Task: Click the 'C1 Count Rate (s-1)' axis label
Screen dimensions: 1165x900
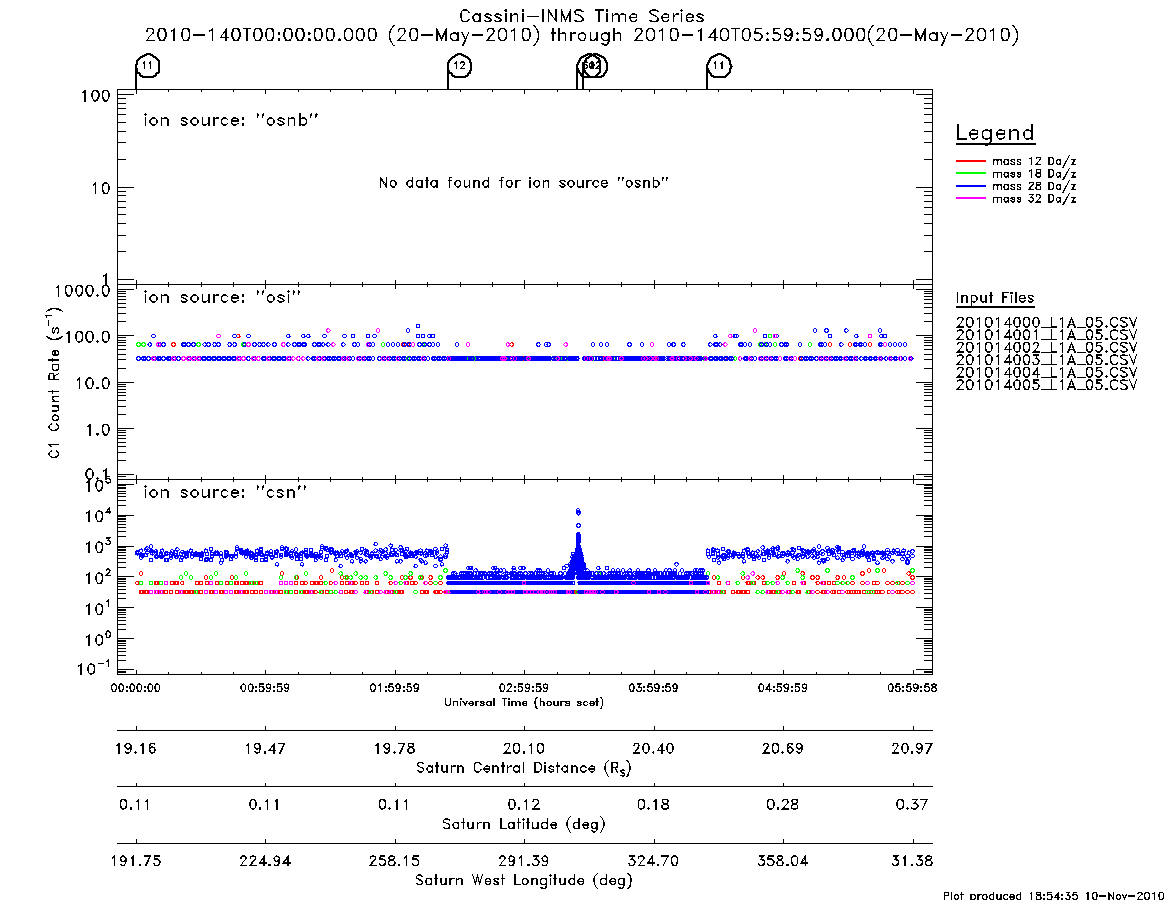Action: 55,381
